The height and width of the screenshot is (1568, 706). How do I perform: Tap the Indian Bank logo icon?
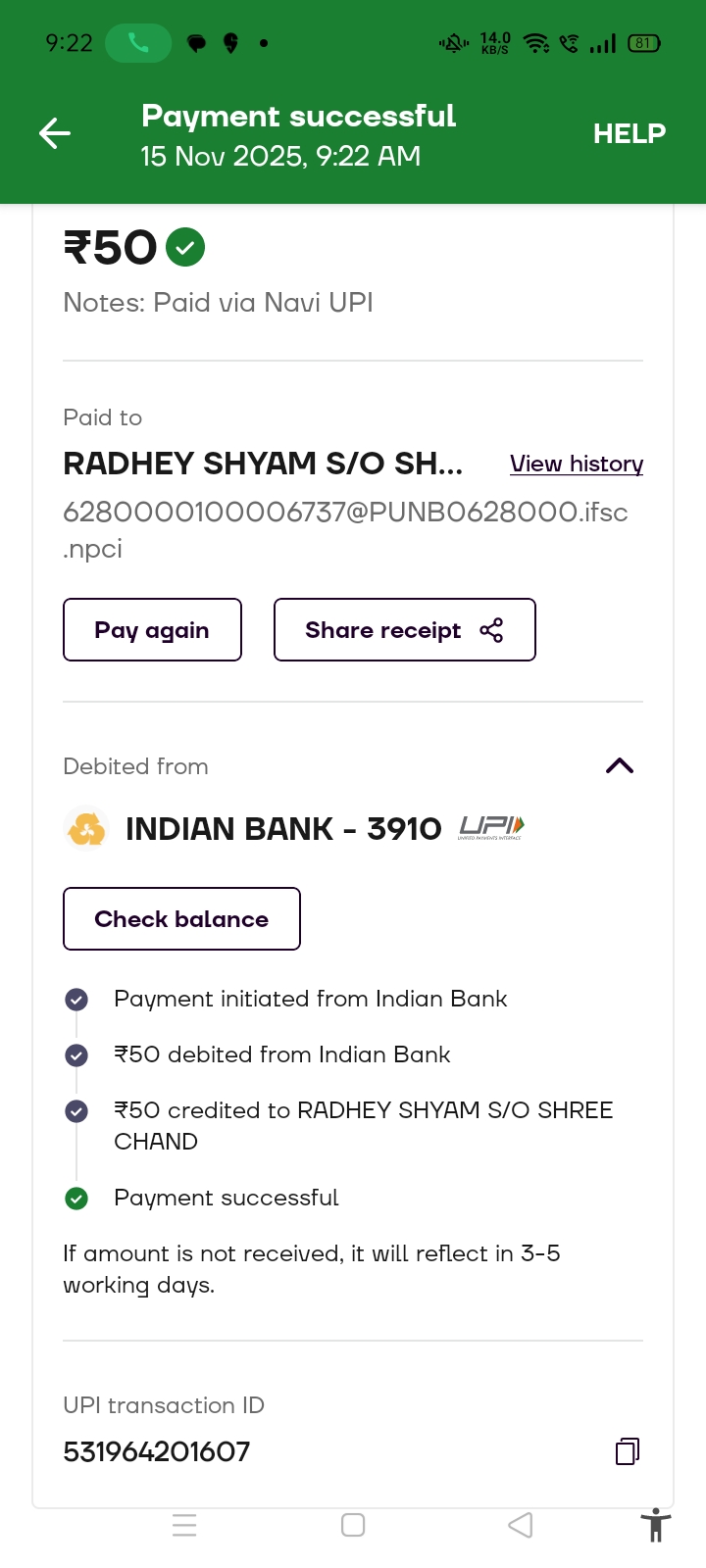pos(86,829)
